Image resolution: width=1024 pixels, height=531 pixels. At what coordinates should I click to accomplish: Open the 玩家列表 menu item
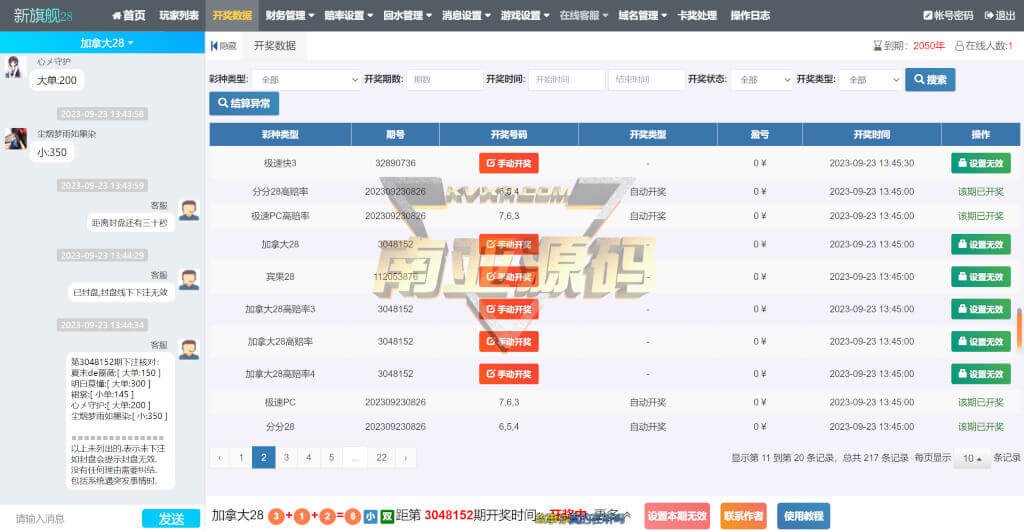[179, 16]
